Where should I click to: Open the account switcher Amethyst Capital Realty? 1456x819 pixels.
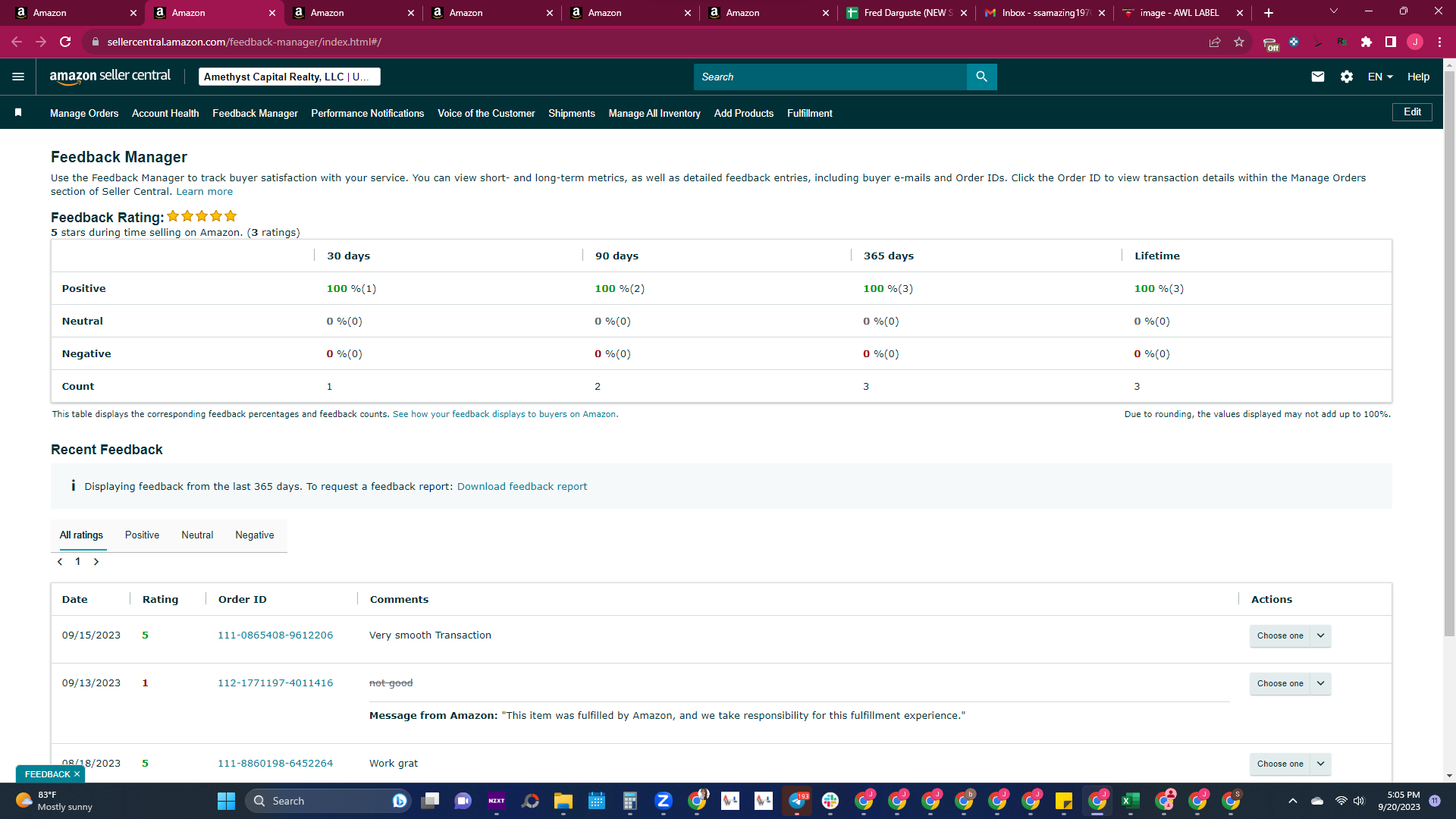coord(289,77)
